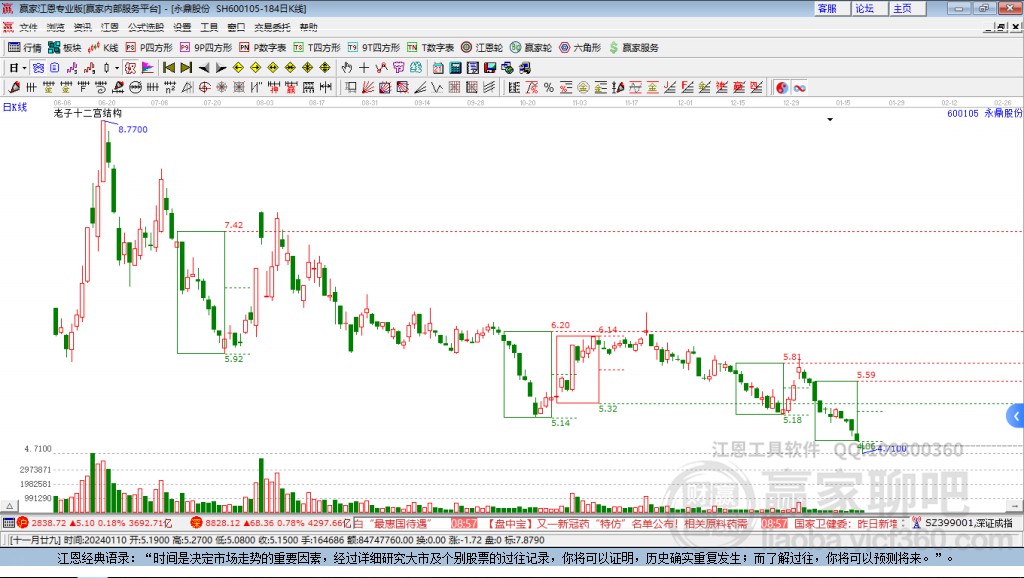Click the 客服 customer service button
The width and height of the screenshot is (1024, 578).
point(827,8)
